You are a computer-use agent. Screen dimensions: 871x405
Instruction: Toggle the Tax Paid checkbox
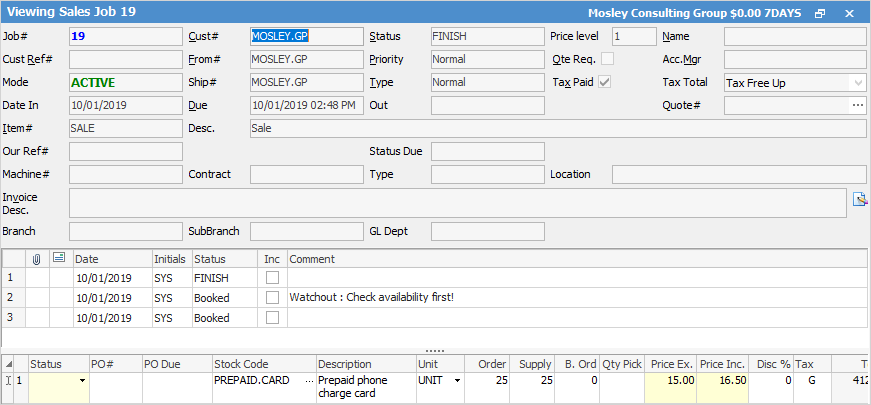604,82
